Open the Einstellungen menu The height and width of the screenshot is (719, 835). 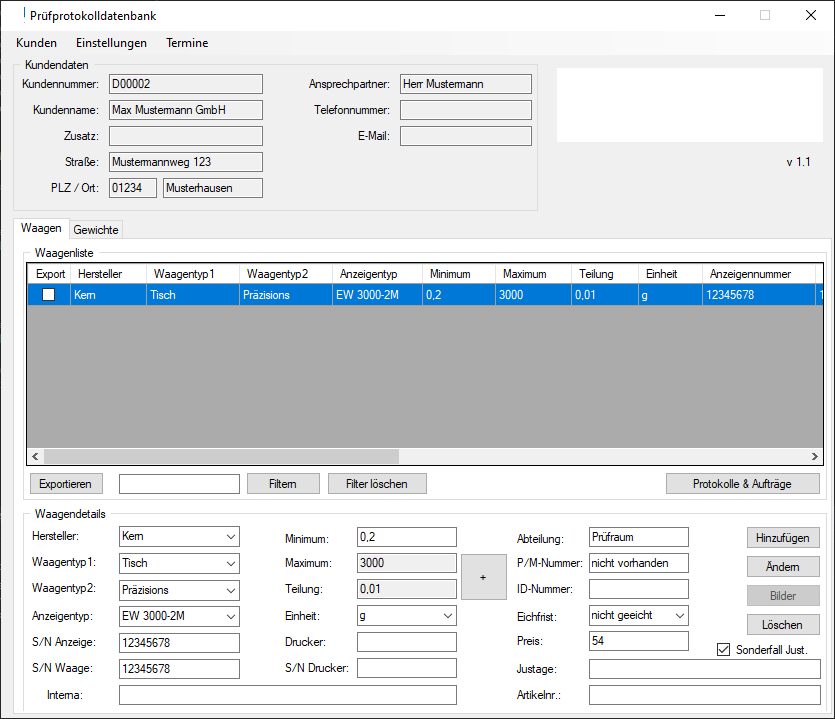coord(111,43)
